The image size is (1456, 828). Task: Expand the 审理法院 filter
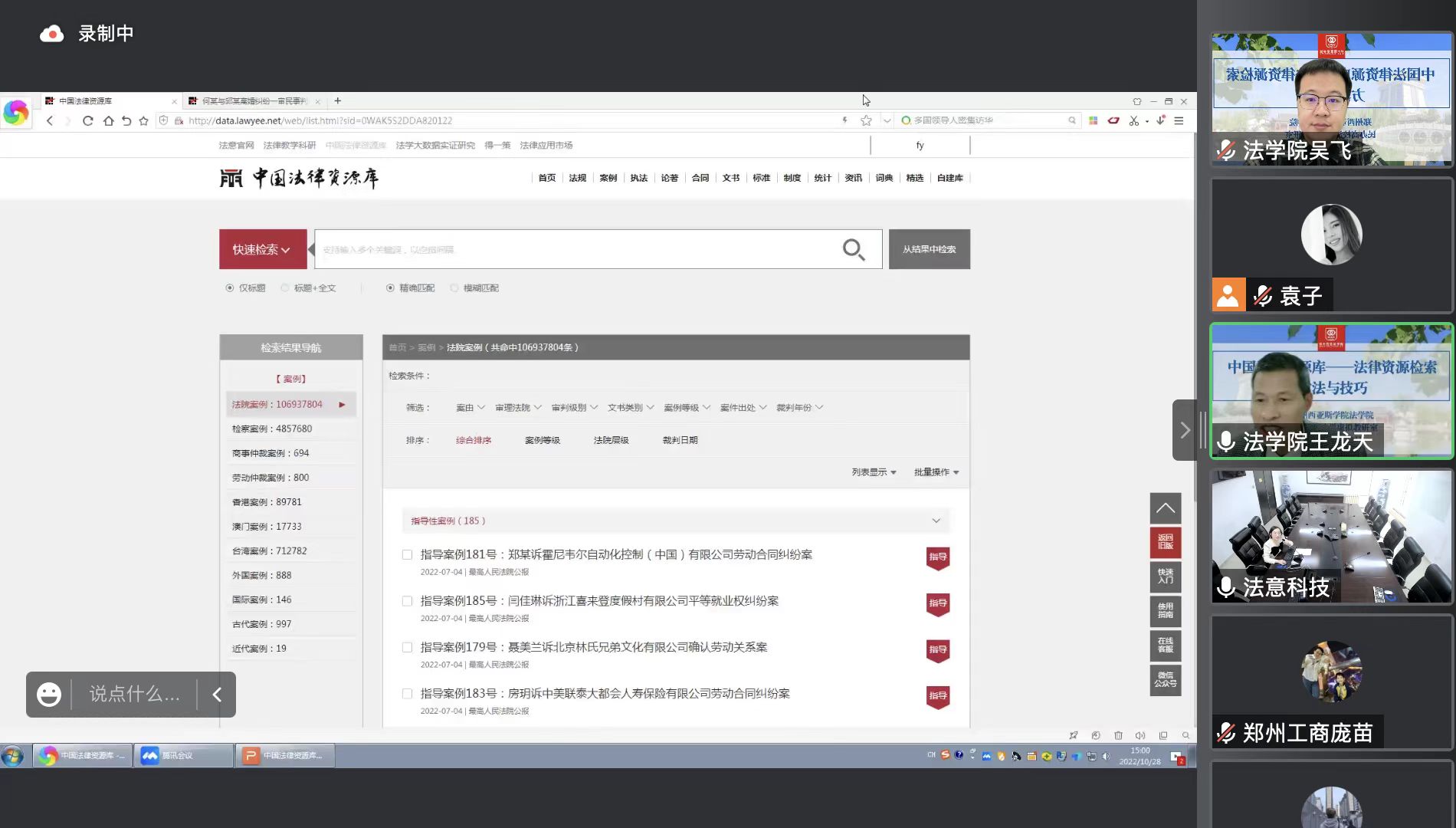coord(518,408)
